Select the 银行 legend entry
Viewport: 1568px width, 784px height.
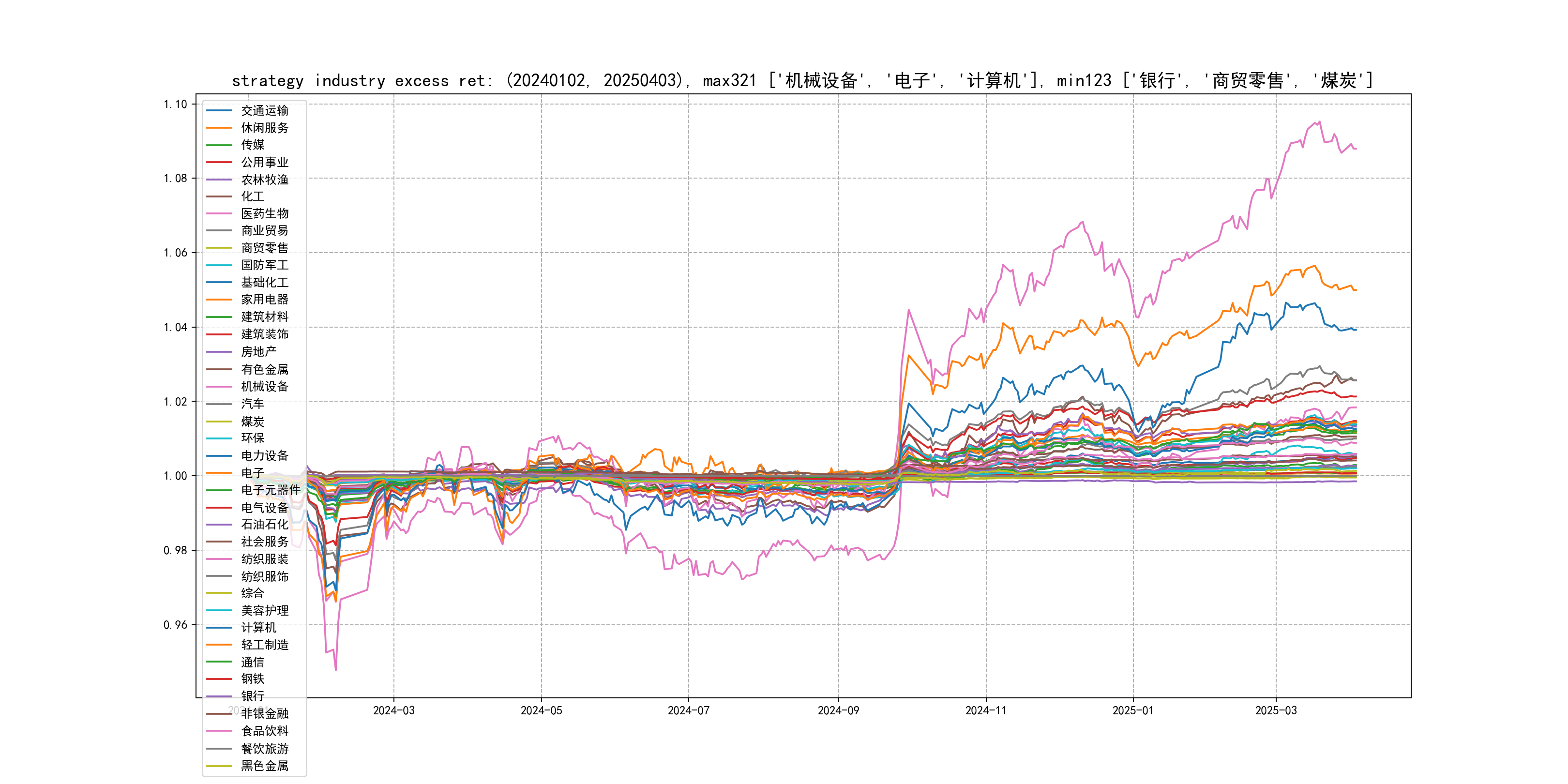[x=252, y=696]
